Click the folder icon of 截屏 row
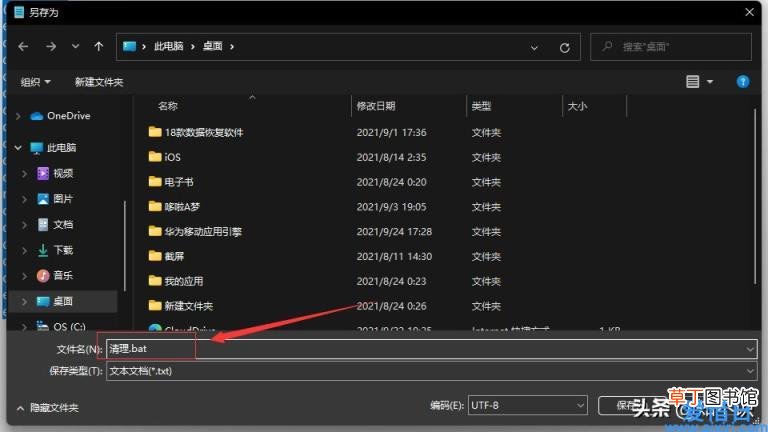Screen dimensions: 768x432 pos(155,256)
